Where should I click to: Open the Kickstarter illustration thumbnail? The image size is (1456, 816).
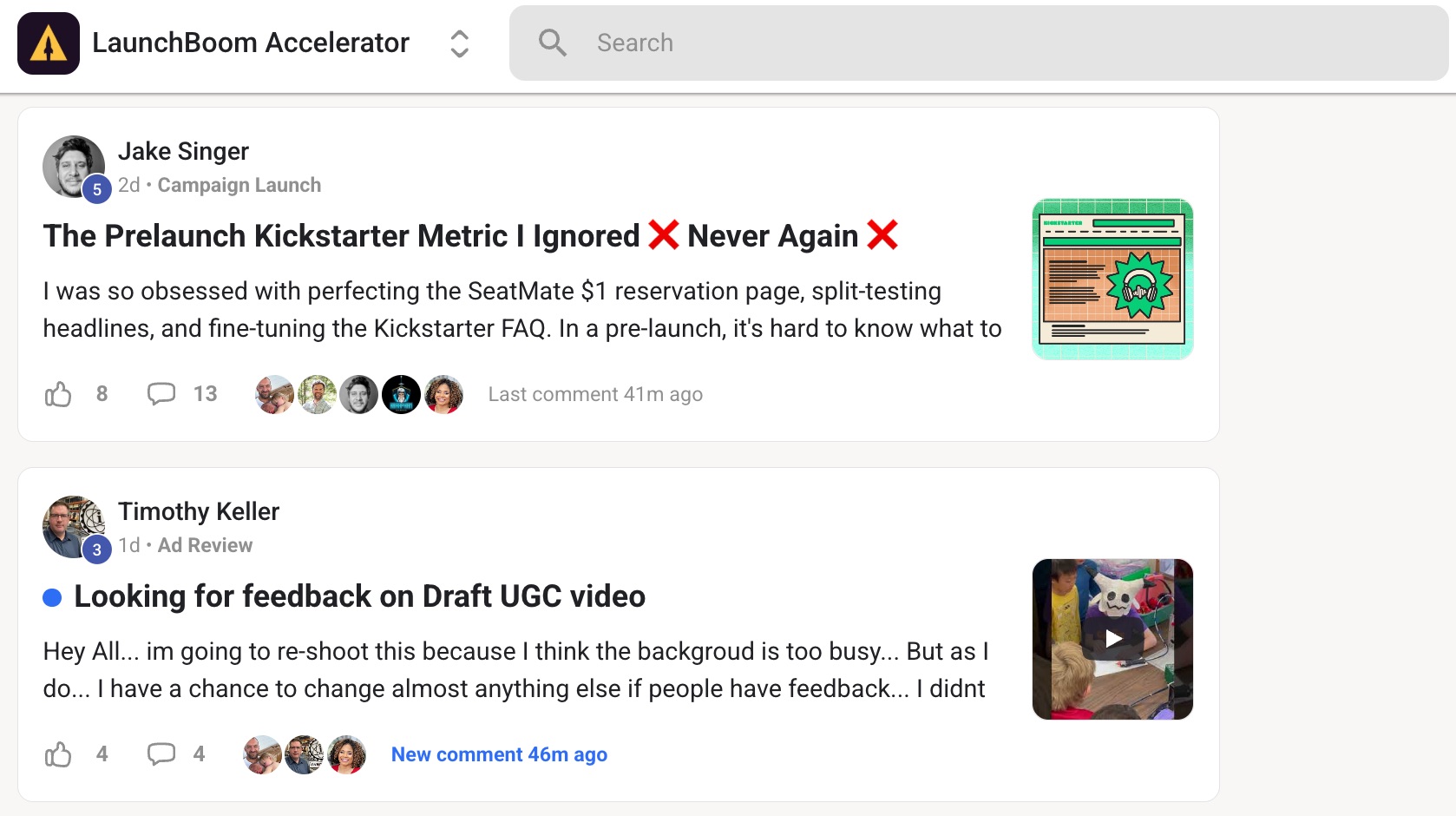[x=1112, y=279]
